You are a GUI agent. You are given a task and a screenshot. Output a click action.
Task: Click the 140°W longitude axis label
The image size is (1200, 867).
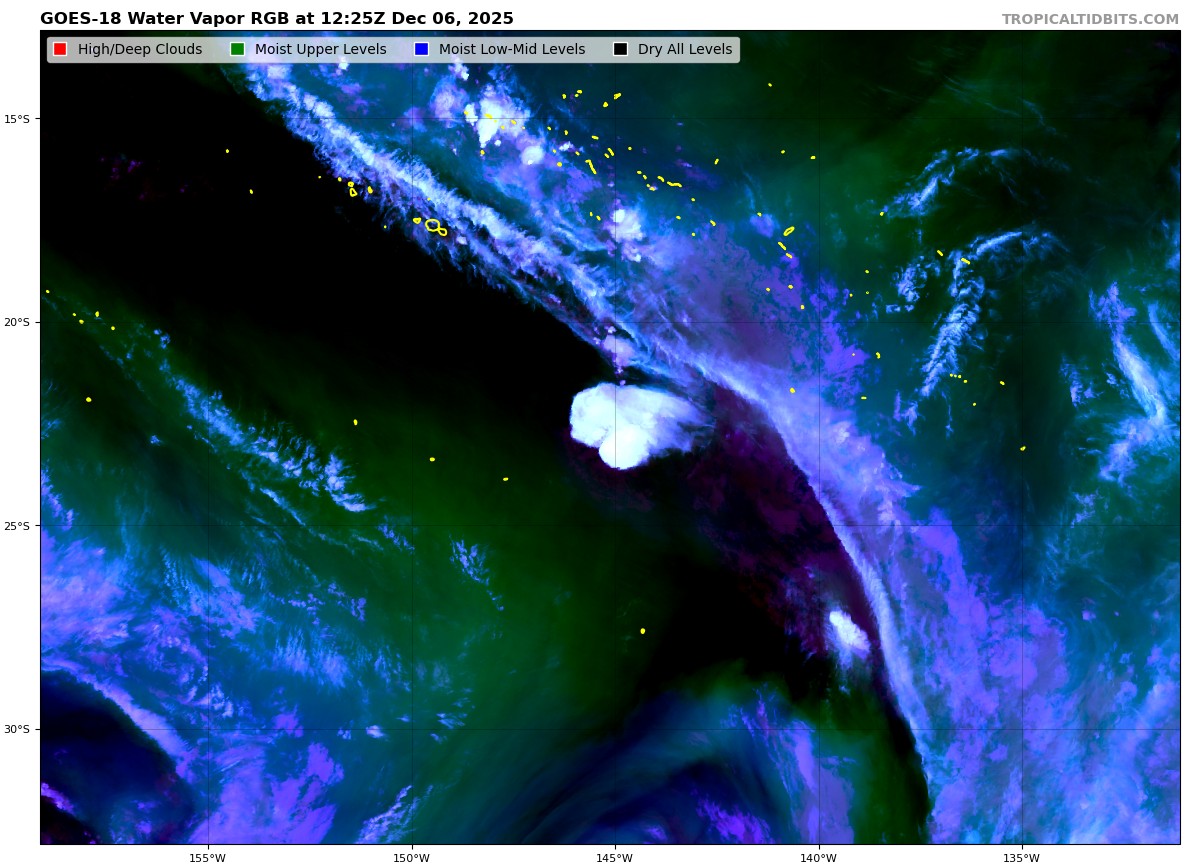click(x=818, y=857)
